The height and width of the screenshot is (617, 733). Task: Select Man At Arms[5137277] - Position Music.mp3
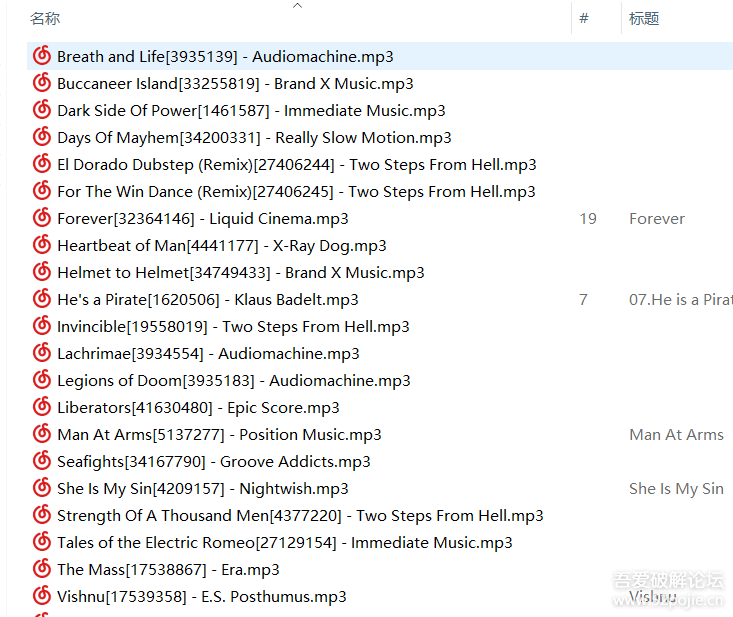219,435
